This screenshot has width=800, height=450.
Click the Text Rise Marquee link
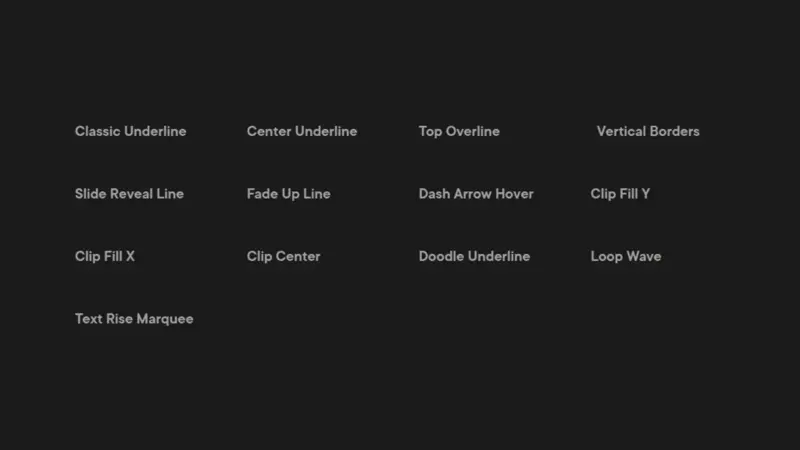[134, 319]
